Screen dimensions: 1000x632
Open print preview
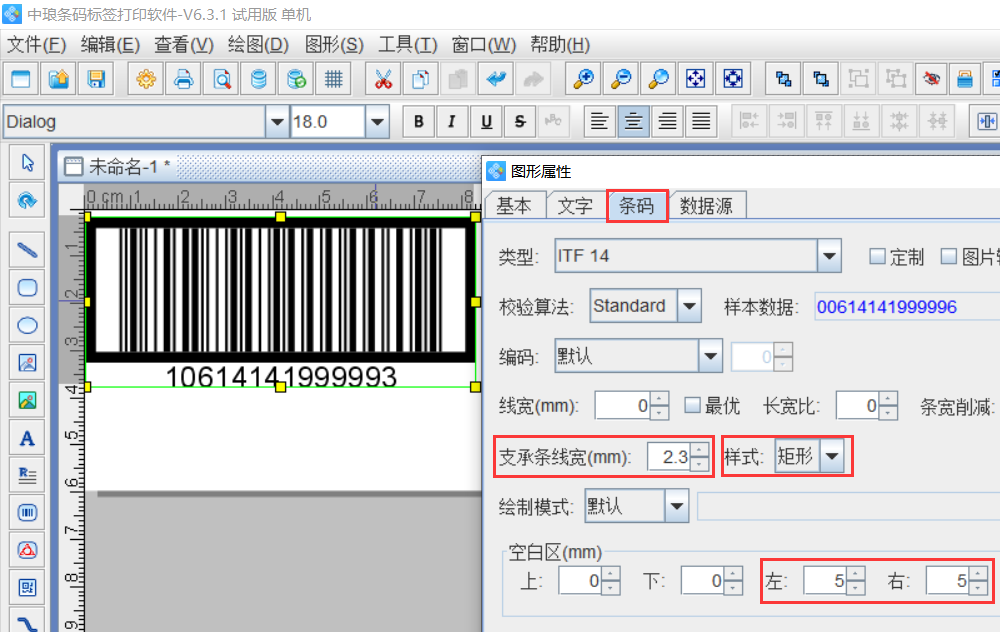[x=221, y=78]
